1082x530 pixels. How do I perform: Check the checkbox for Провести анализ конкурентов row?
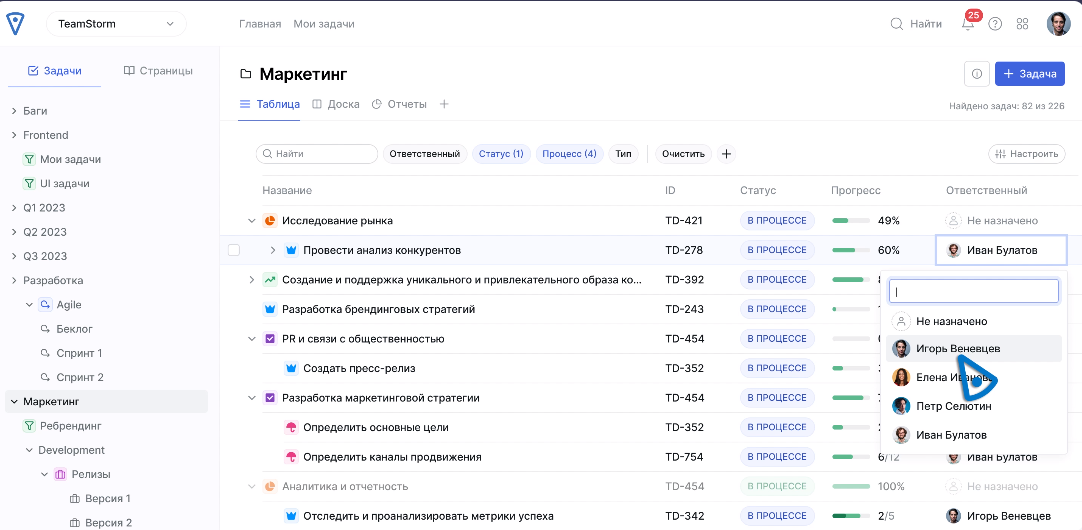point(234,250)
